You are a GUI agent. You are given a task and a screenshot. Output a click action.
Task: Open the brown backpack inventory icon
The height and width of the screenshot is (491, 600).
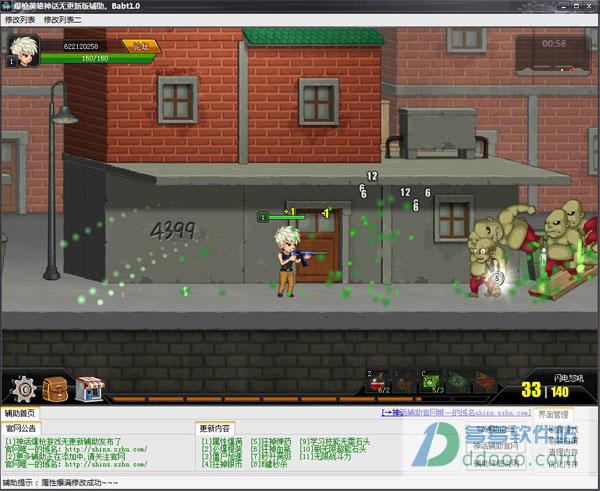point(55,389)
